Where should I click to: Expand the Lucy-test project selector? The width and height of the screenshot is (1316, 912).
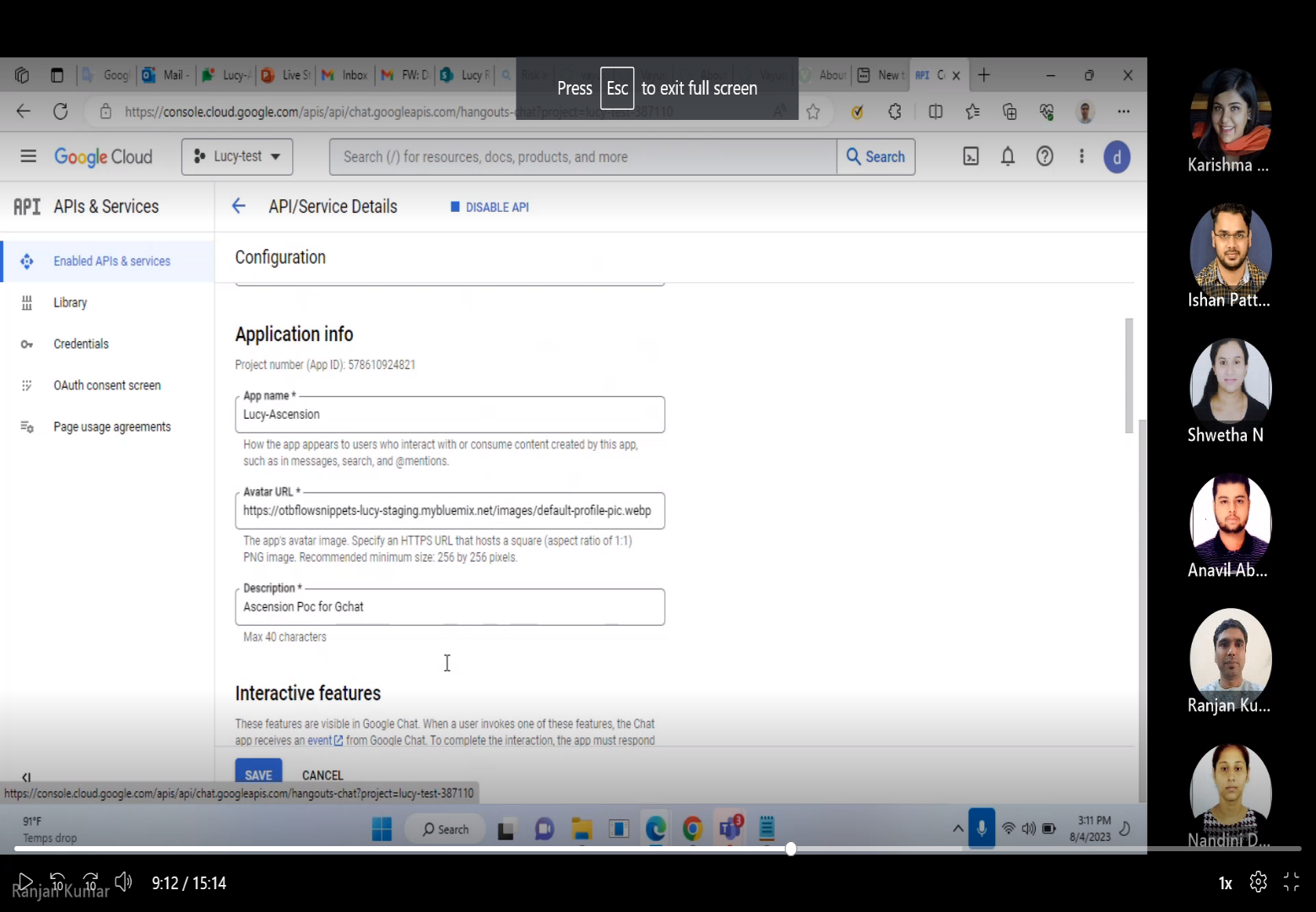237,157
